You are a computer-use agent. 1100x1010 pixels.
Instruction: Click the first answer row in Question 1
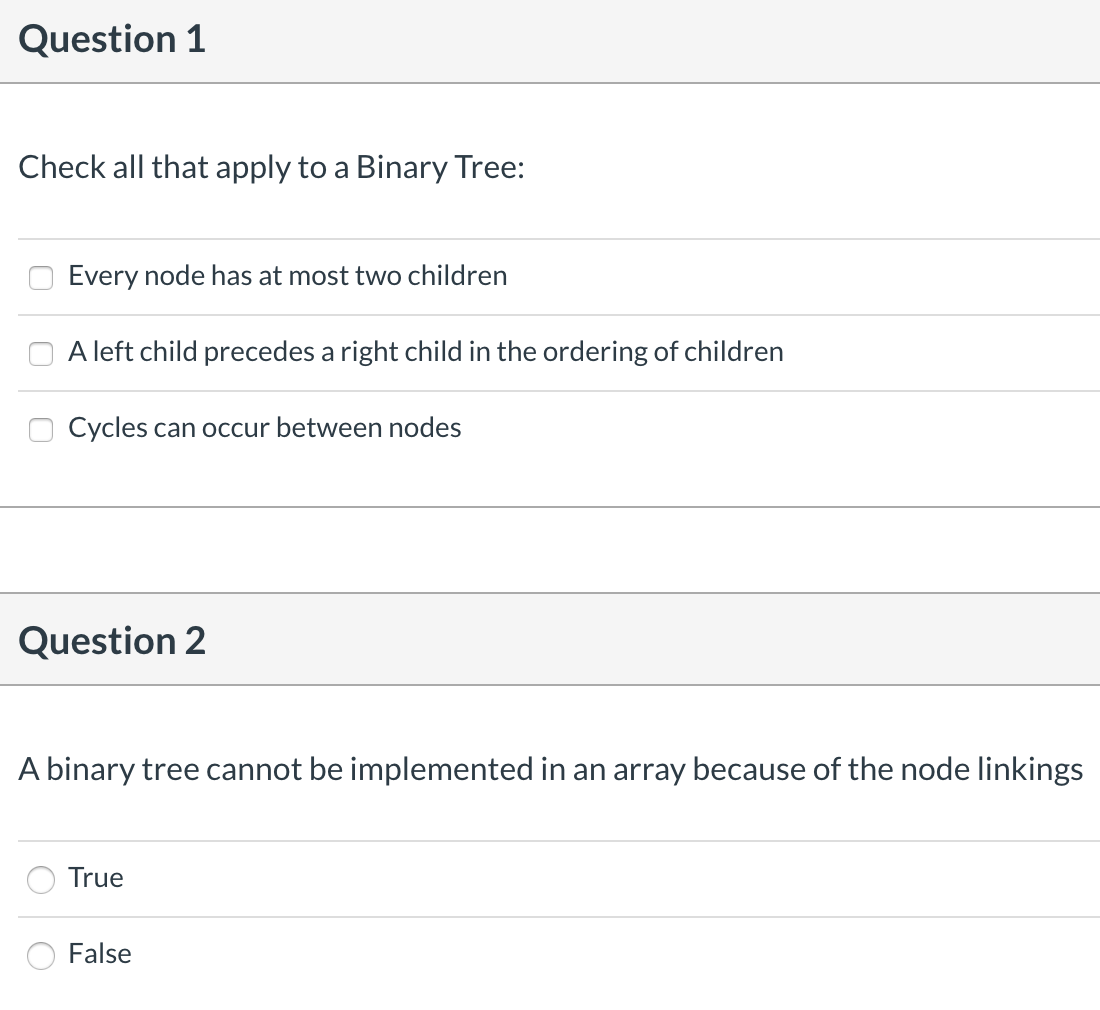pyautogui.click(x=287, y=277)
